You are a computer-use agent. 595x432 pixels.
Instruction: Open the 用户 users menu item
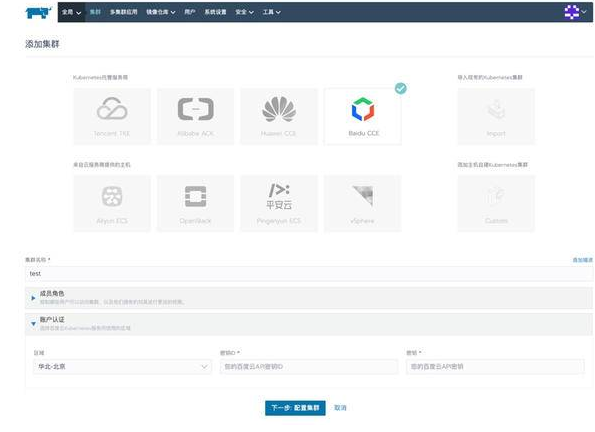190,12
